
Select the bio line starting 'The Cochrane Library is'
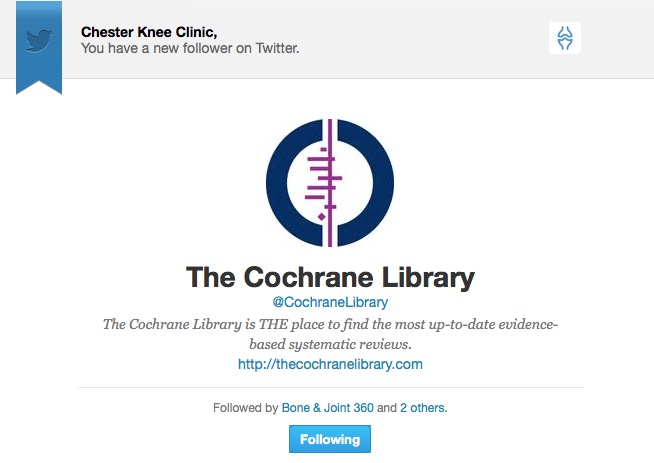point(330,324)
